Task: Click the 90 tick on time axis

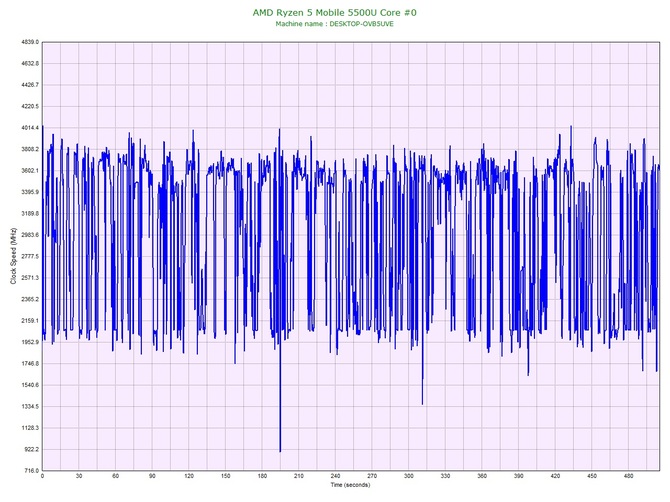Action: point(152,476)
